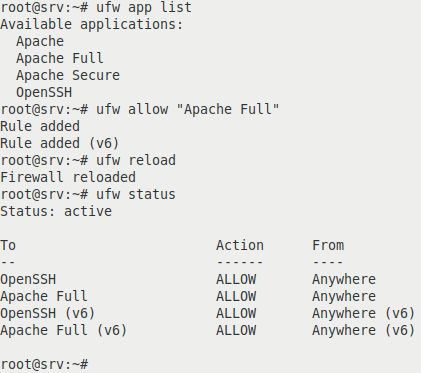The height and width of the screenshot is (373, 421).
Task: Click 'Anywhere' in the OpenSSH row
Action: pos(344,279)
